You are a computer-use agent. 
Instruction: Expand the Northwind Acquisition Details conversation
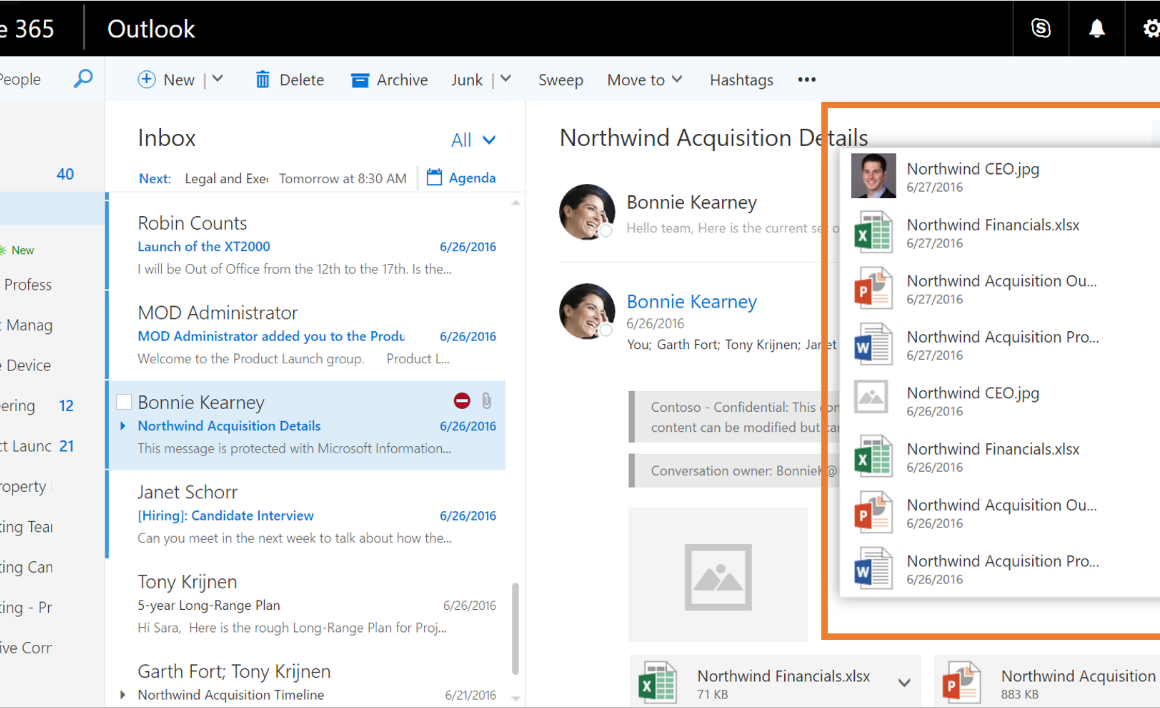pos(123,426)
